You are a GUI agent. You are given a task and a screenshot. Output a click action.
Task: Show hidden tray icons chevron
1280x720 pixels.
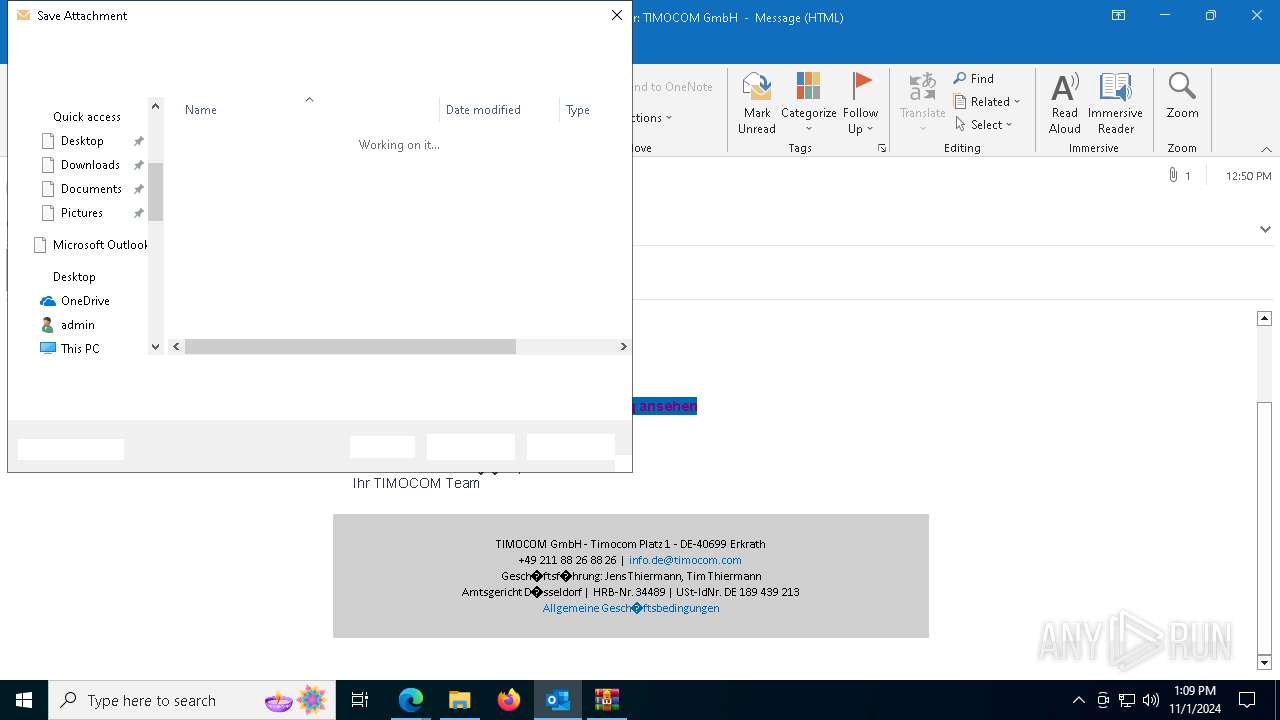tap(1078, 700)
